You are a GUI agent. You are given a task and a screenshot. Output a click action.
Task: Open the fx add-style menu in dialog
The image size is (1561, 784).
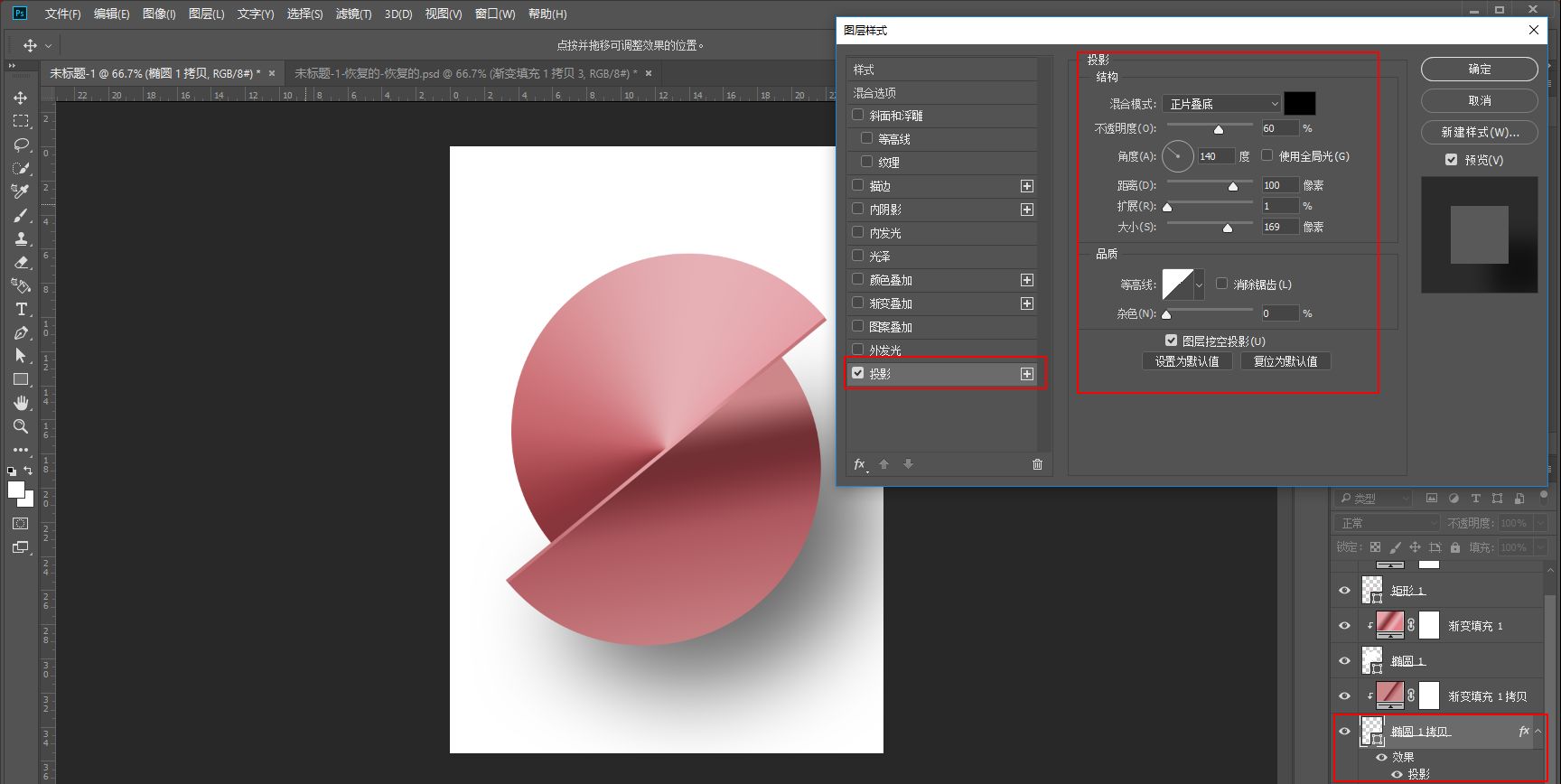[x=861, y=464]
